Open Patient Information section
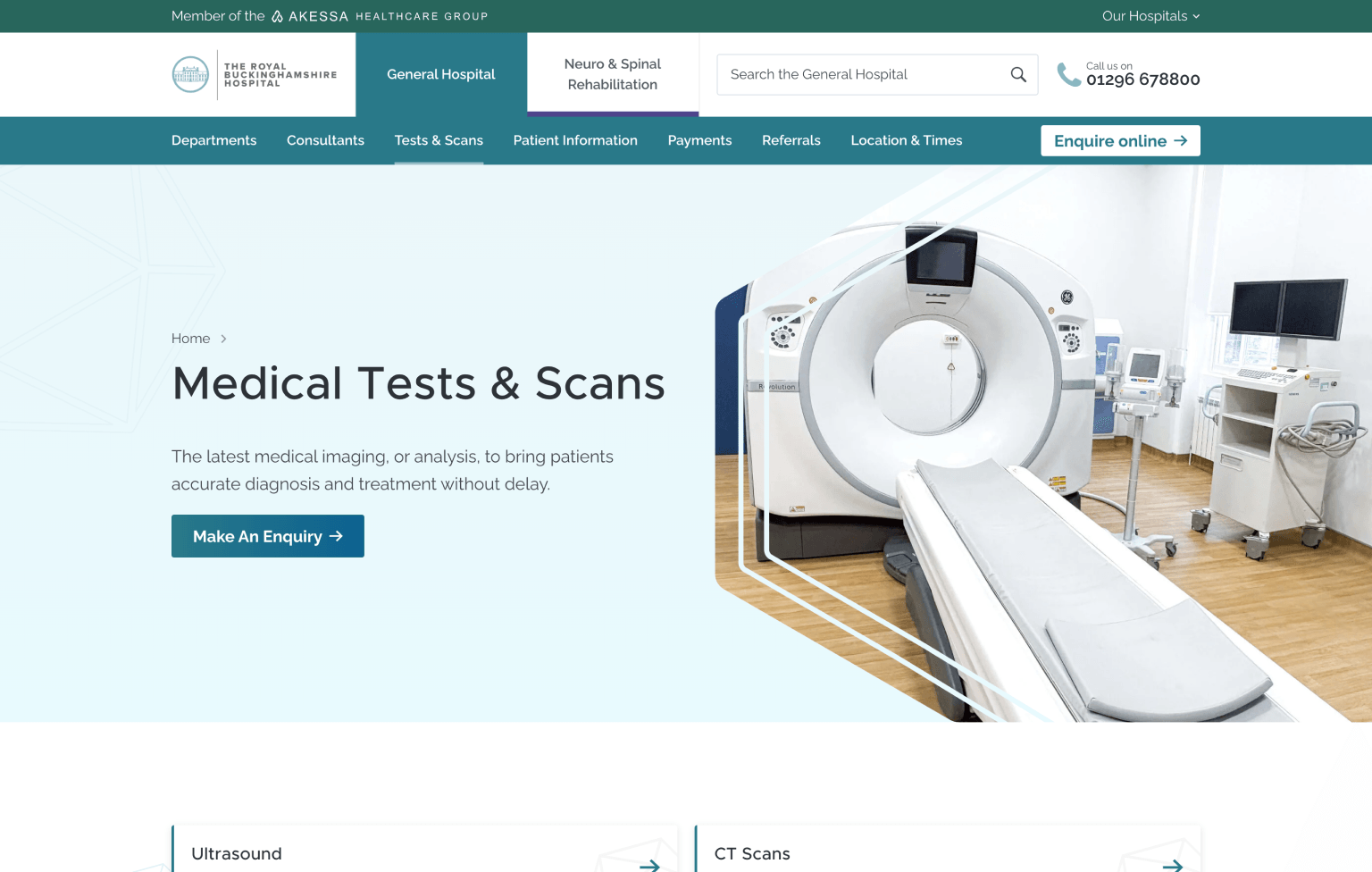1372x872 pixels. point(575,140)
